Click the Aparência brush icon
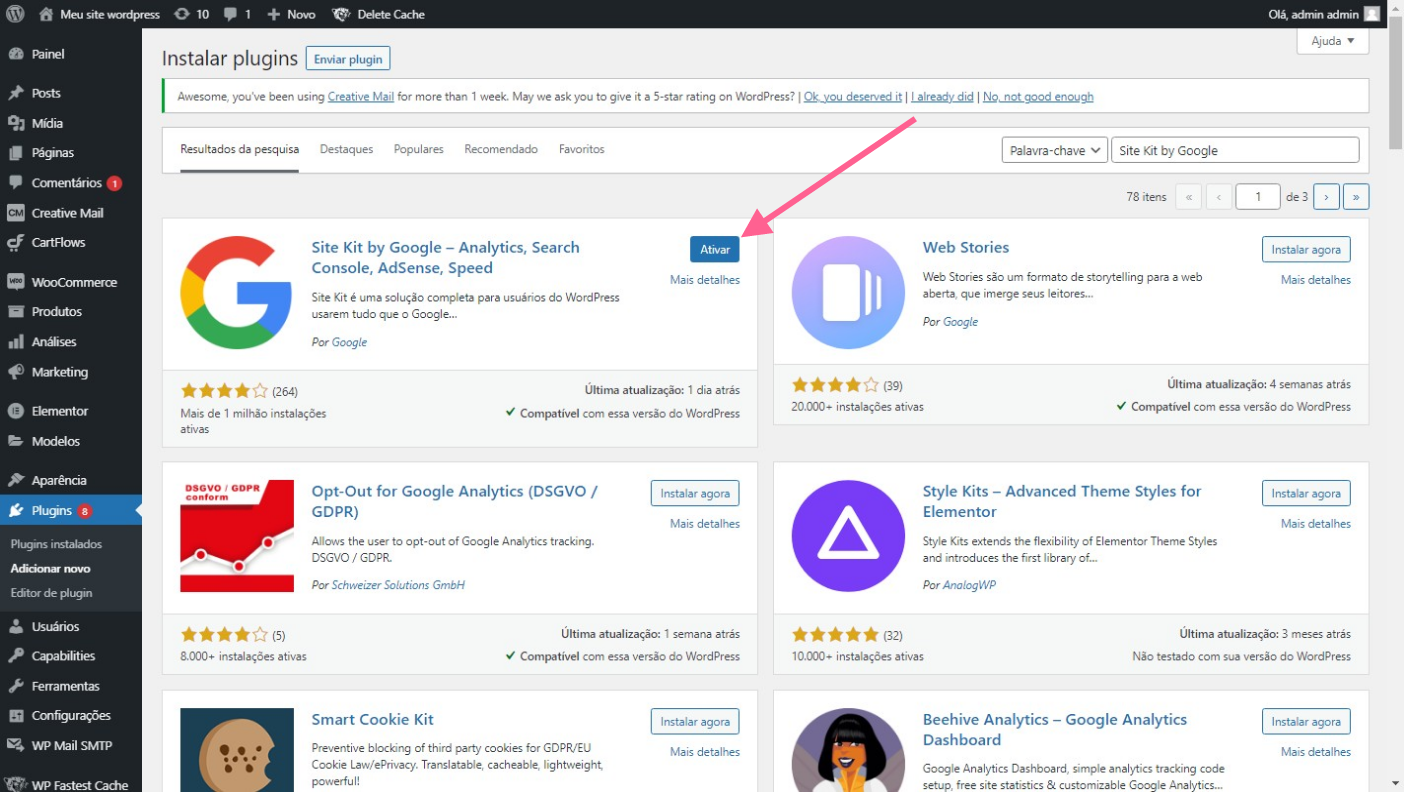 click(x=15, y=480)
